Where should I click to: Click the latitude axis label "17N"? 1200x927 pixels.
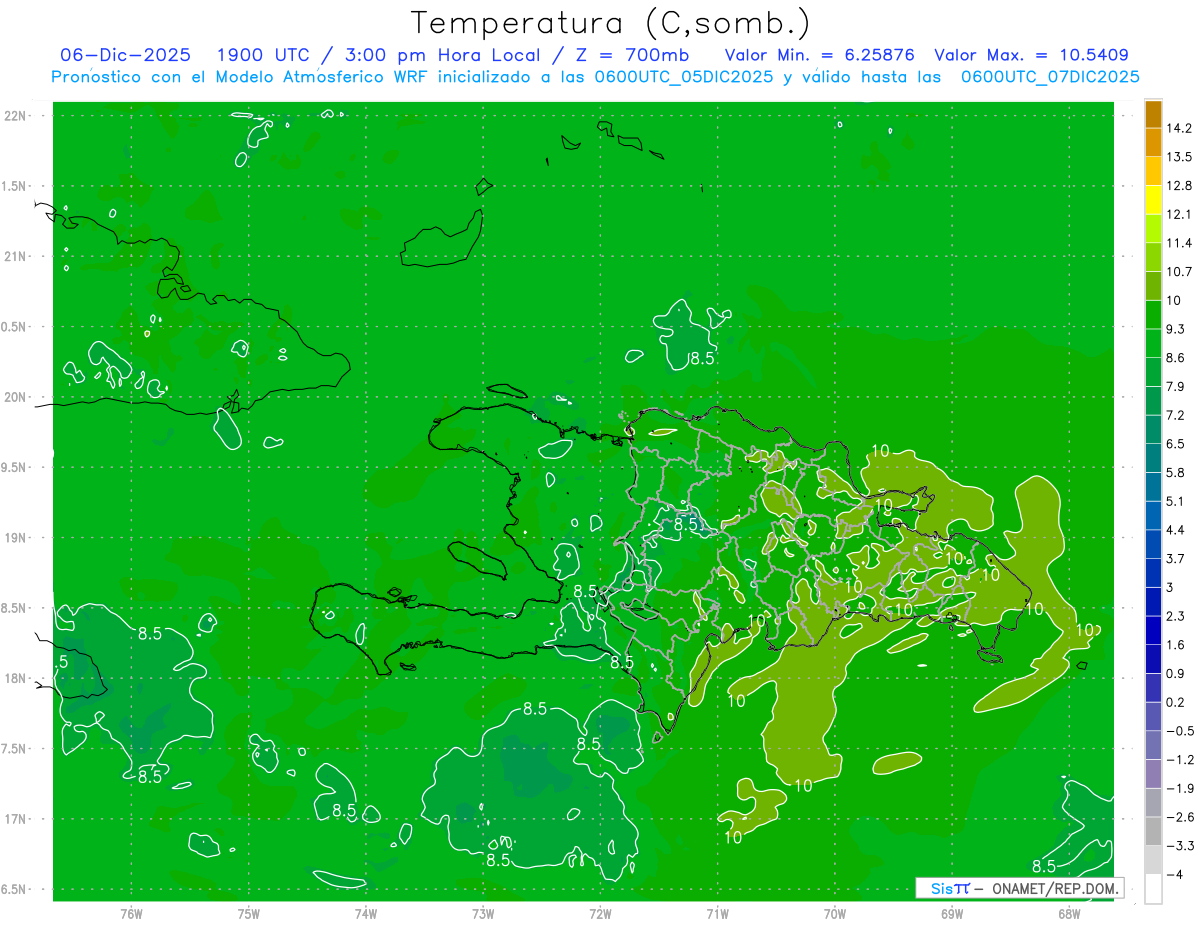pos(15,819)
